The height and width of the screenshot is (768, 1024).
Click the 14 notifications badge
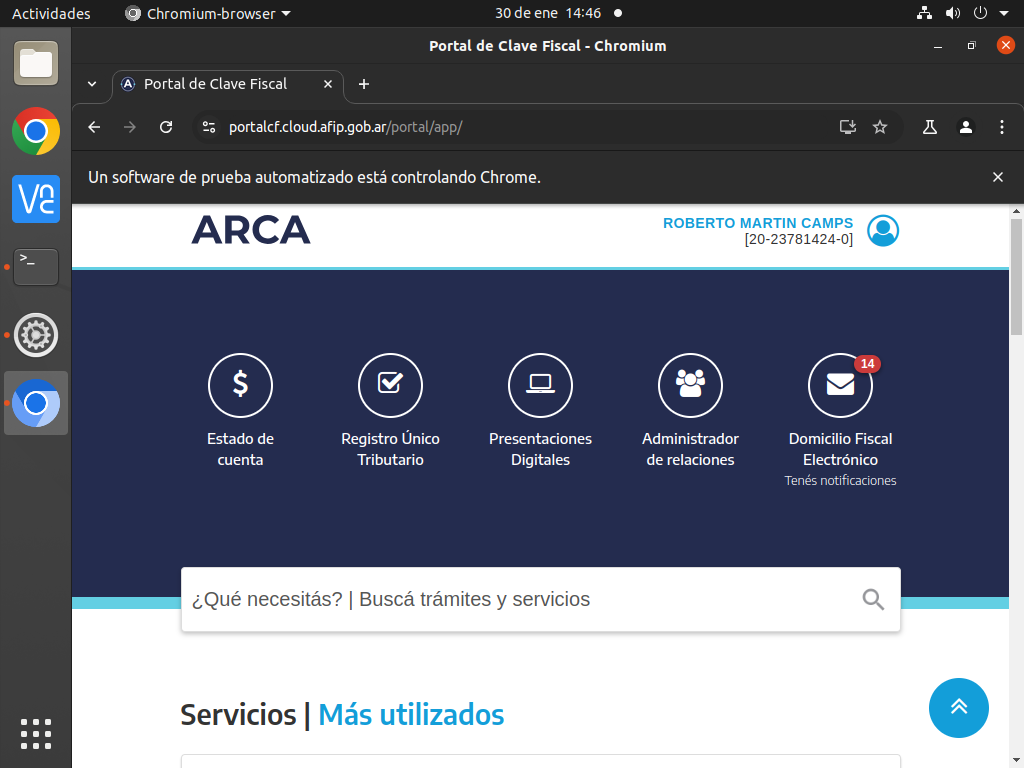click(x=867, y=364)
